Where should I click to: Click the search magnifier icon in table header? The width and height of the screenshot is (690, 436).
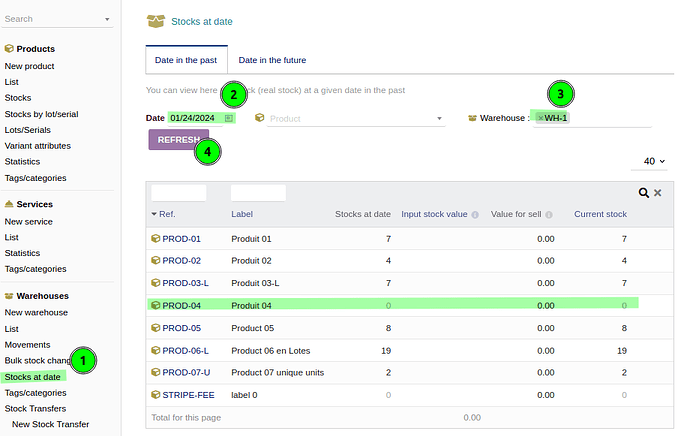point(643,193)
